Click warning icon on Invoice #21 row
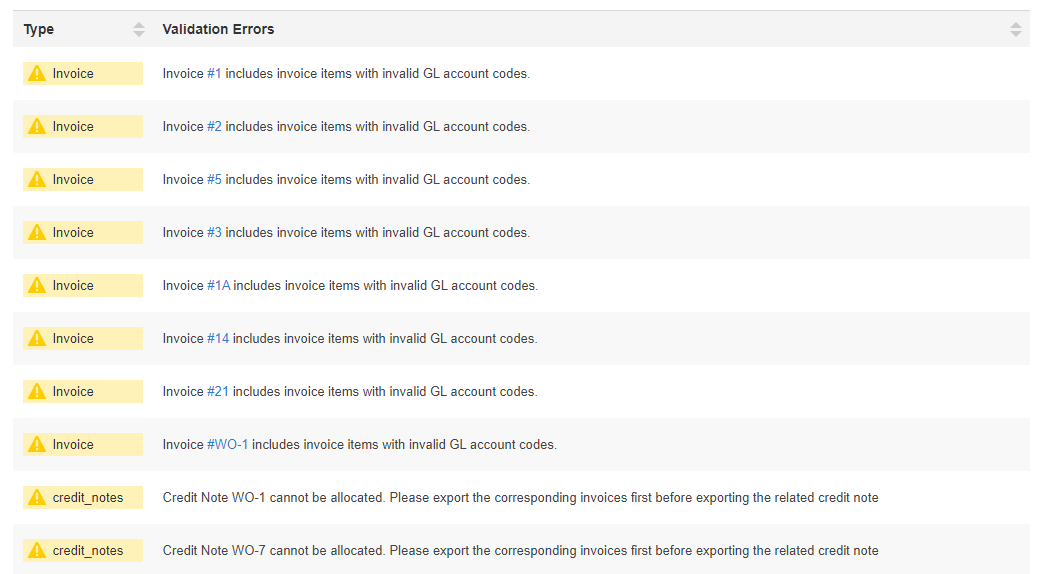1040x574 pixels. 37,391
